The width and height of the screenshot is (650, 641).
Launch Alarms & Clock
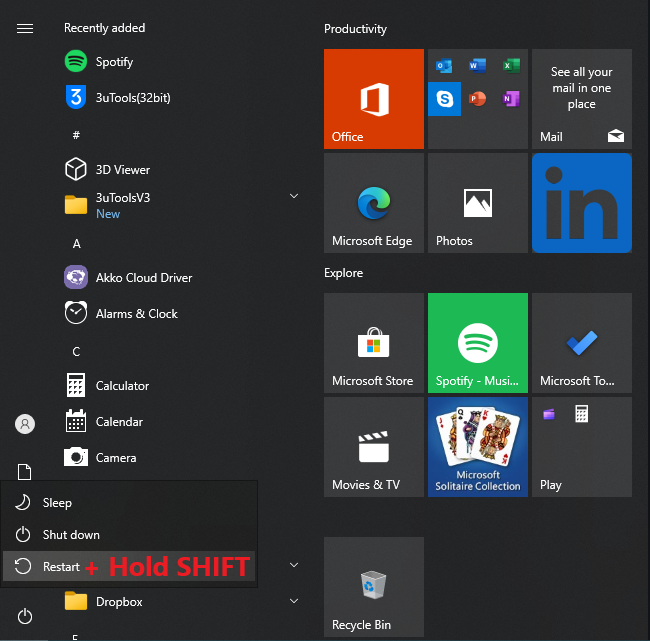pos(136,314)
